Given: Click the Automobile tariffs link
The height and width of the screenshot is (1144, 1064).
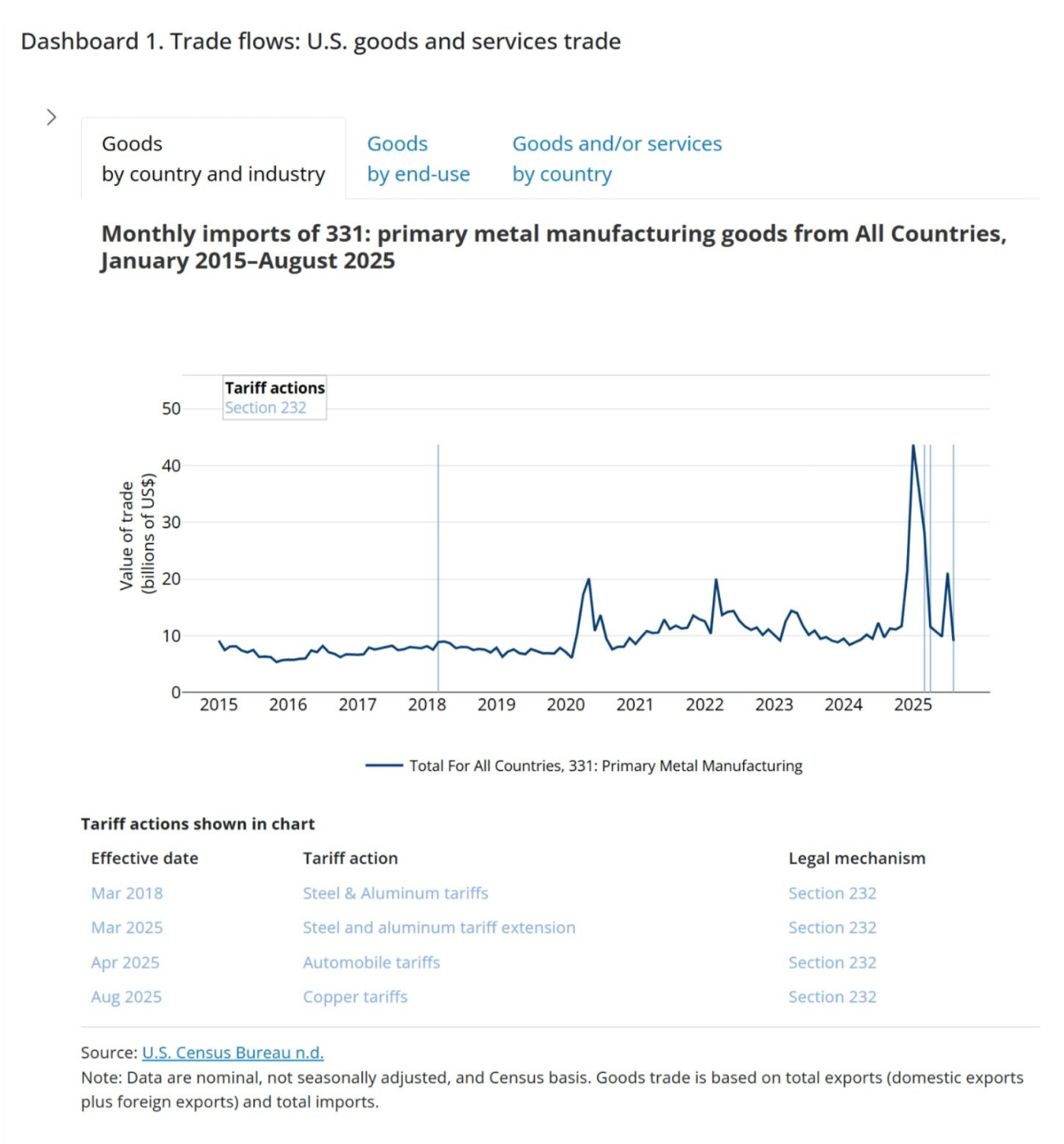Looking at the screenshot, I should (x=371, y=962).
